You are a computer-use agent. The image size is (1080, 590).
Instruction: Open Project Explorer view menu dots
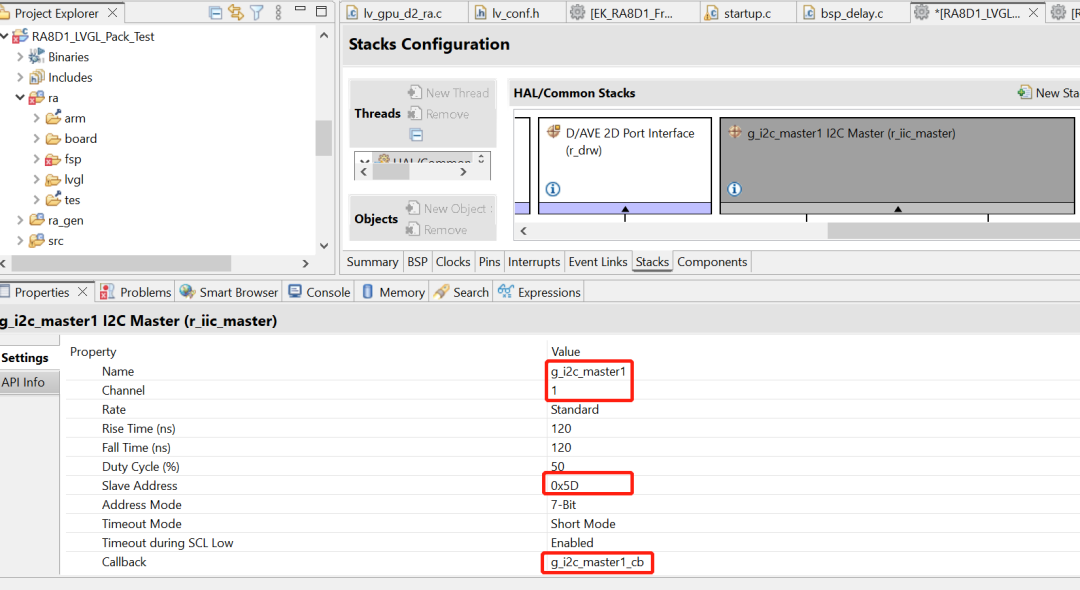pyautogui.click(x=278, y=12)
